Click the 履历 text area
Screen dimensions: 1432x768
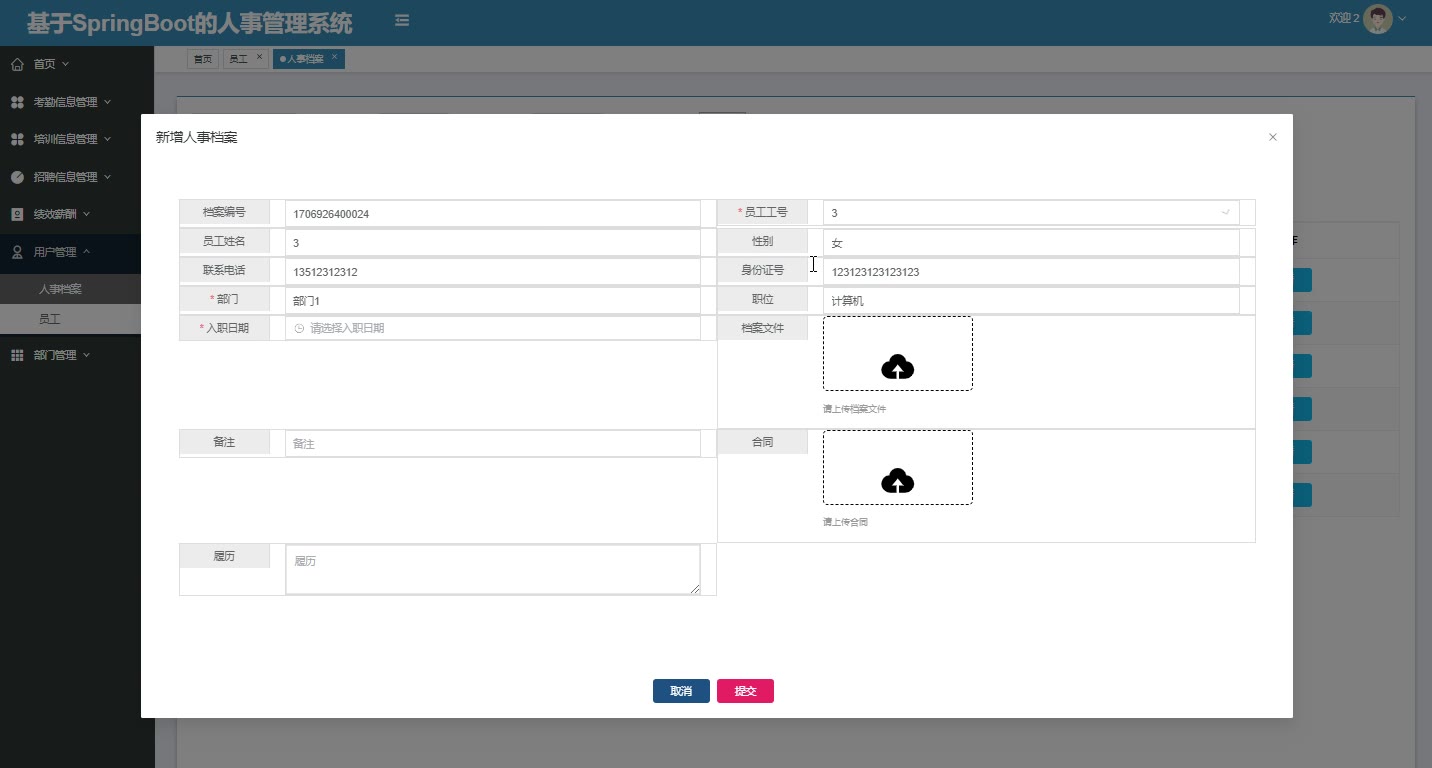click(x=493, y=570)
